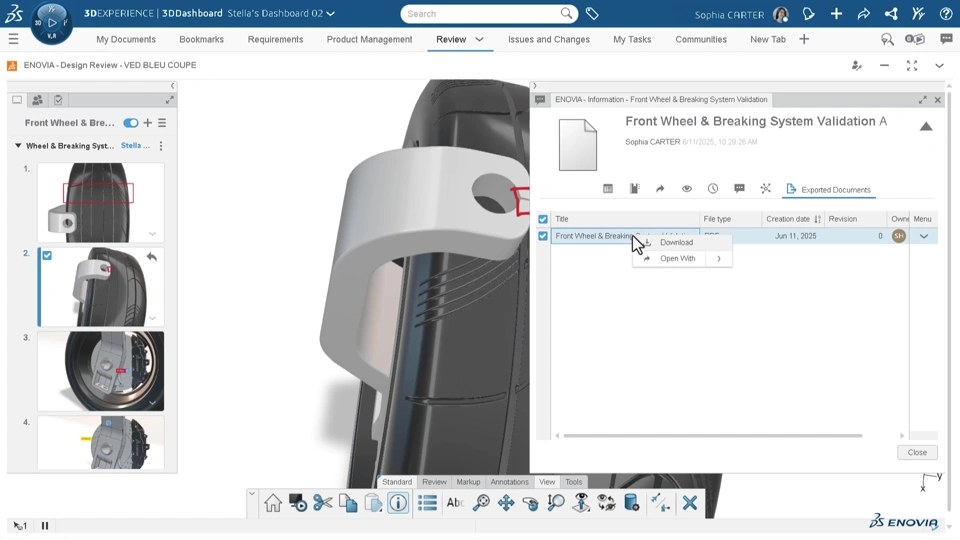Expand the Open With submenu arrow
This screenshot has width=960, height=540.
[719, 259]
